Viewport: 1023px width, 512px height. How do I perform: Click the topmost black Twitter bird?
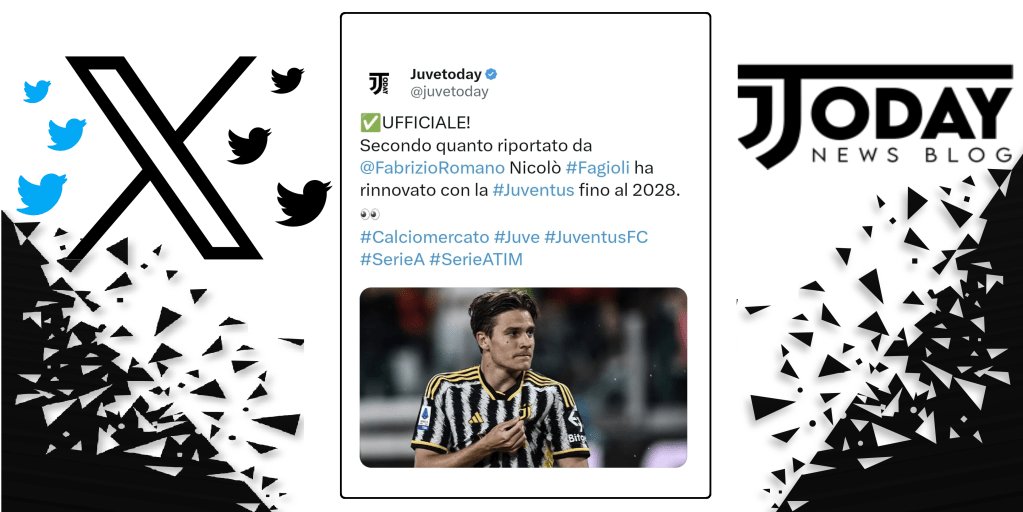(288, 80)
